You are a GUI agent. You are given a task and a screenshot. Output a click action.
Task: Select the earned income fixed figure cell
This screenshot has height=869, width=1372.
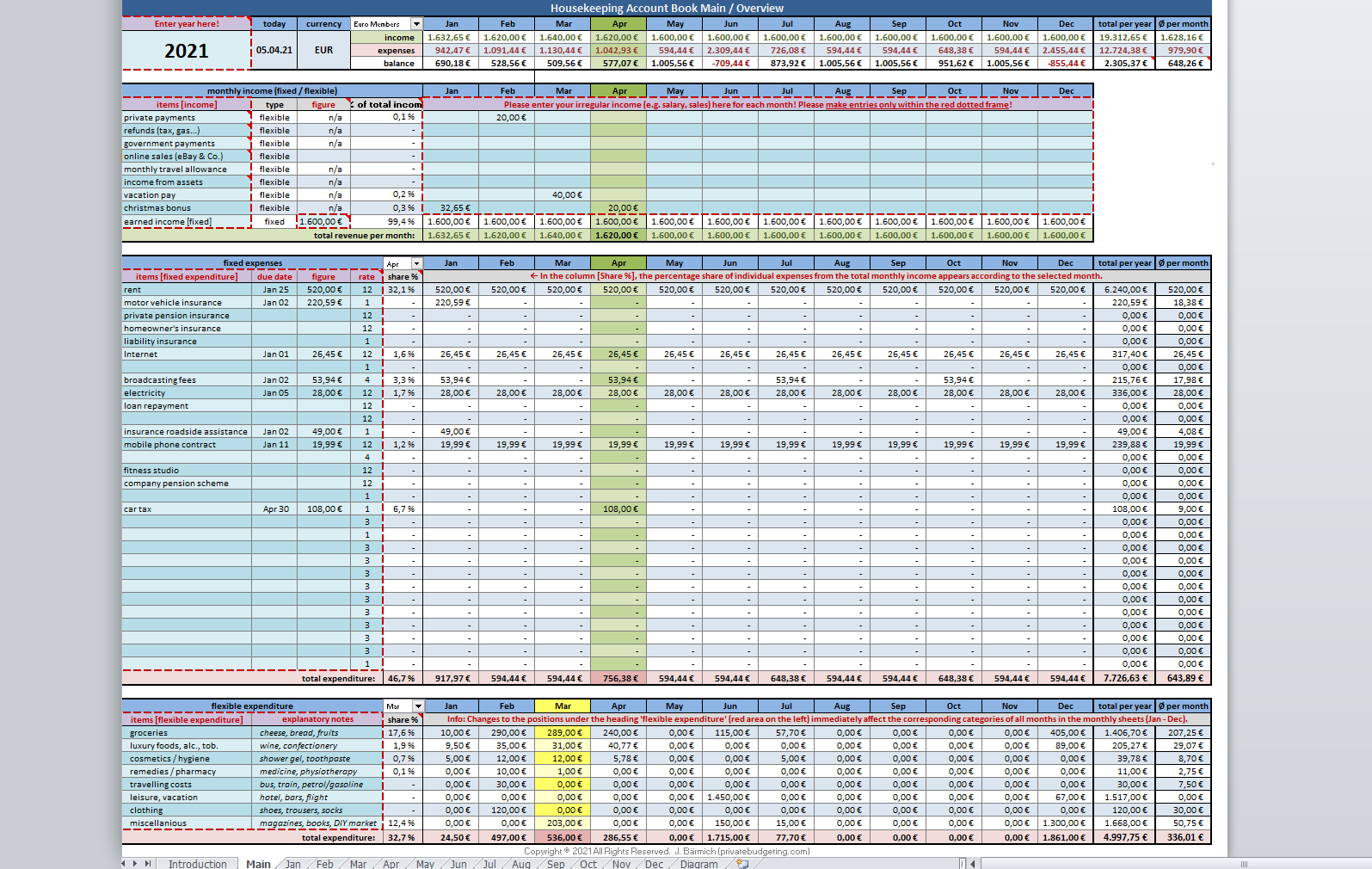(323, 222)
